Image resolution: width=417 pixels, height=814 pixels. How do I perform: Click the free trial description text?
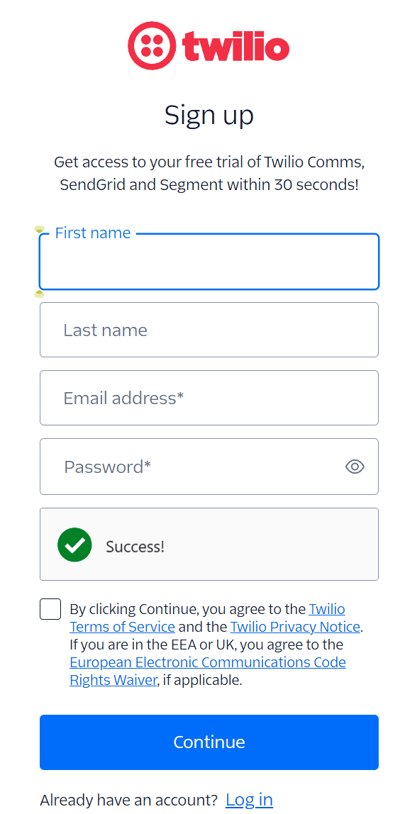coord(209,173)
